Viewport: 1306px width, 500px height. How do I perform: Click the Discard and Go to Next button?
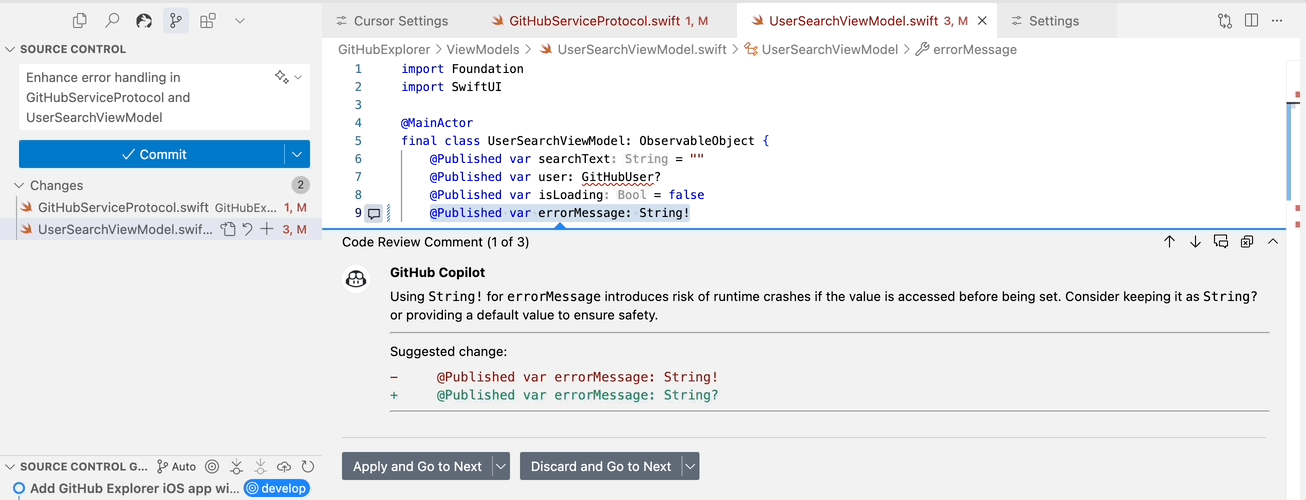click(600, 466)
